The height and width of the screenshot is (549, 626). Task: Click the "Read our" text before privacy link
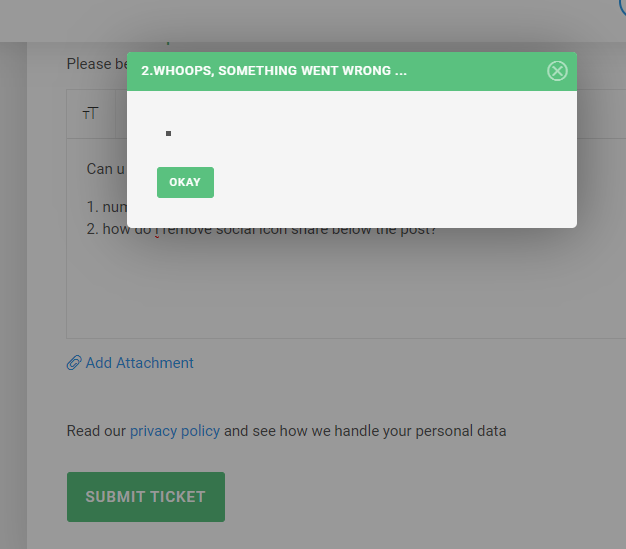(96, 431)
